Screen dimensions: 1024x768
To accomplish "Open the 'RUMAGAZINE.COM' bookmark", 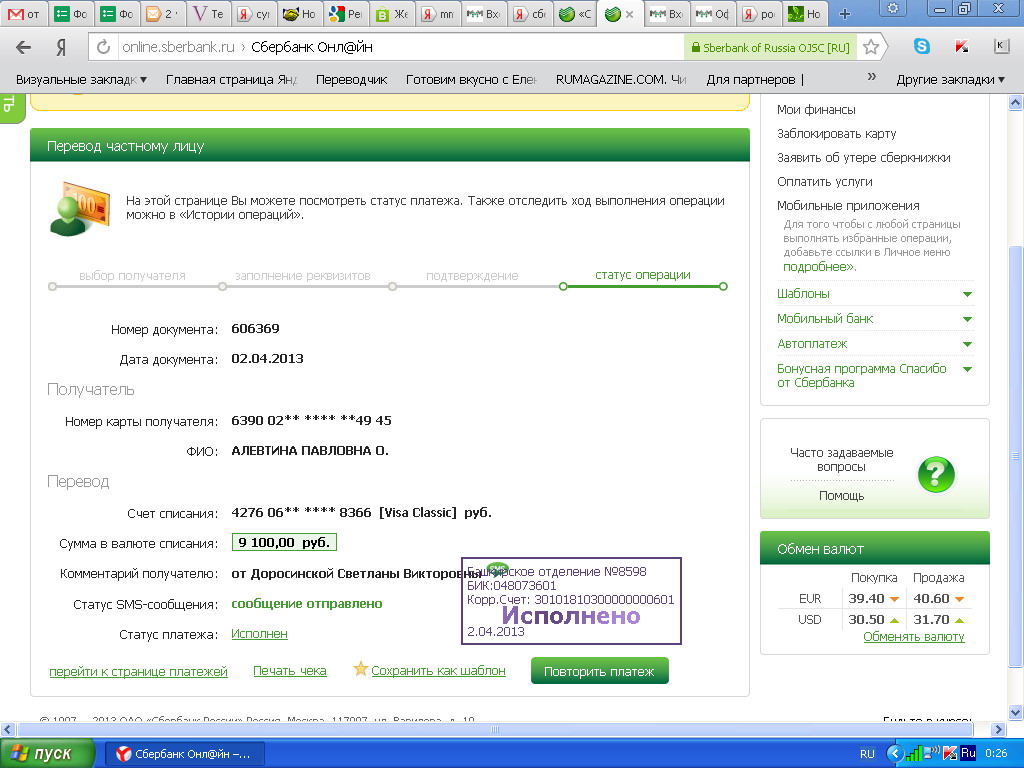I will pyautogui.click(x=621, y=80).
